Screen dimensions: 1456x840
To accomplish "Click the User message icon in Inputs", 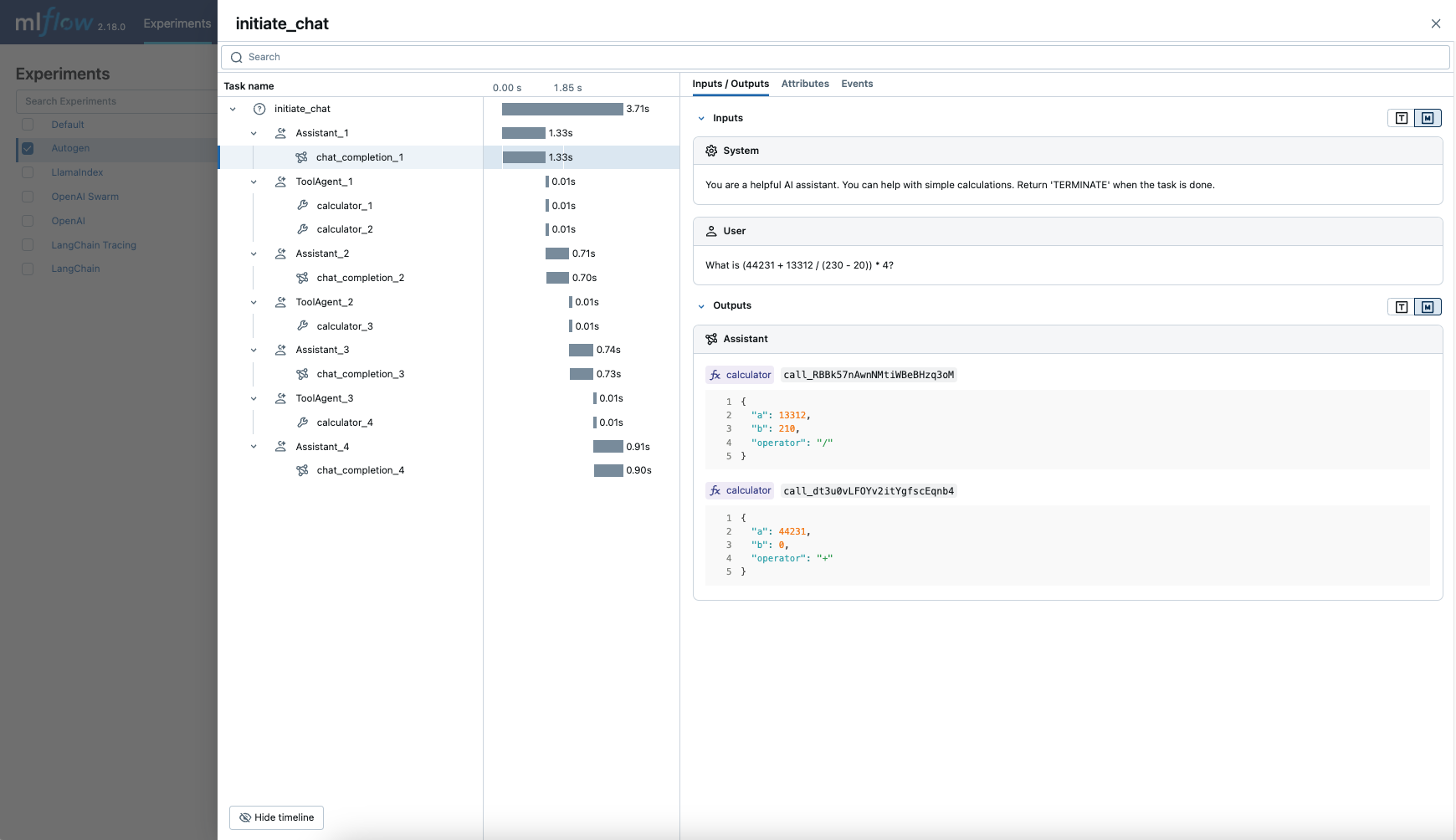I will pyautogui.click(x=710, y=231).
